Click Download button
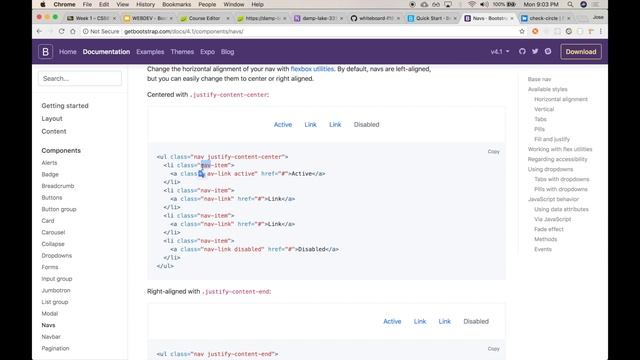 pos(581,52)
